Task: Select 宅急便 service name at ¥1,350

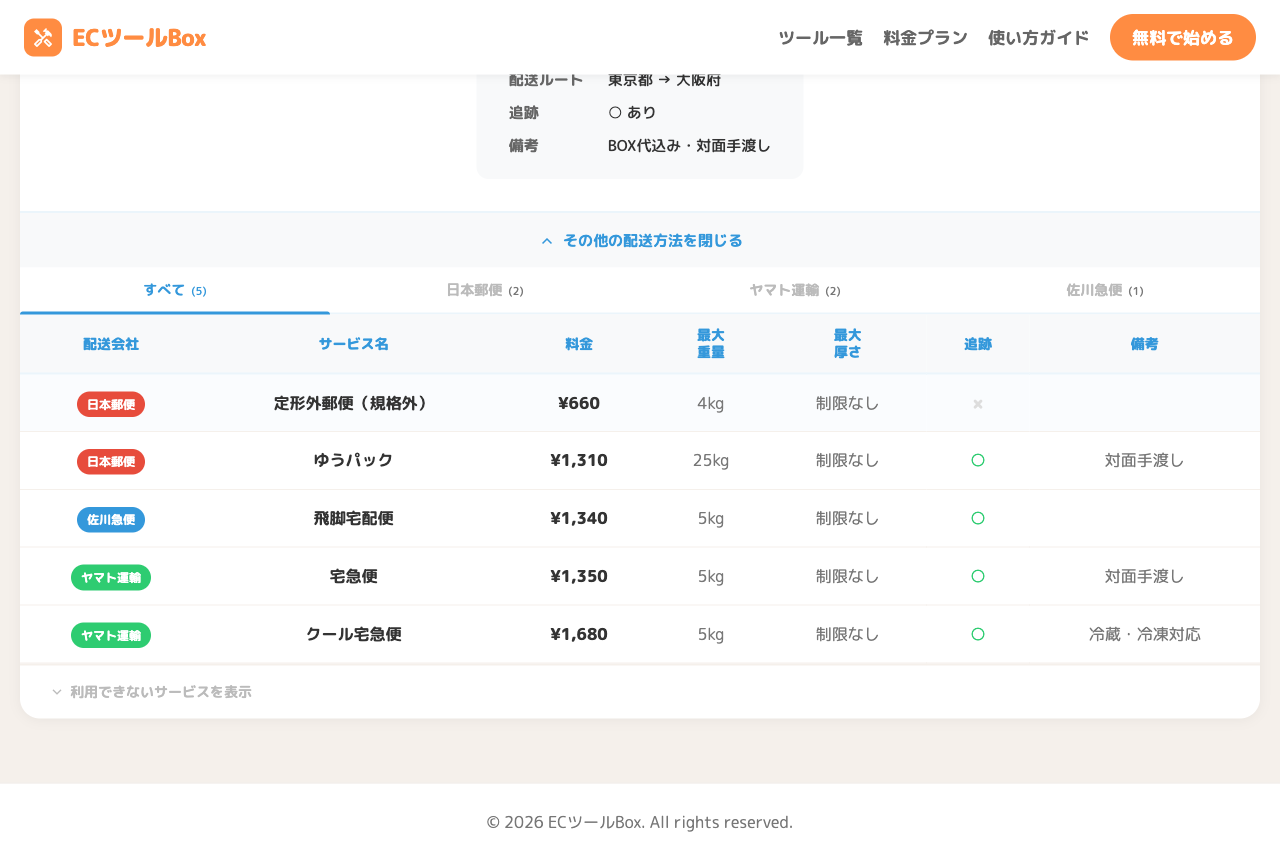Action: pyautogui.click(x=354, y=576)
